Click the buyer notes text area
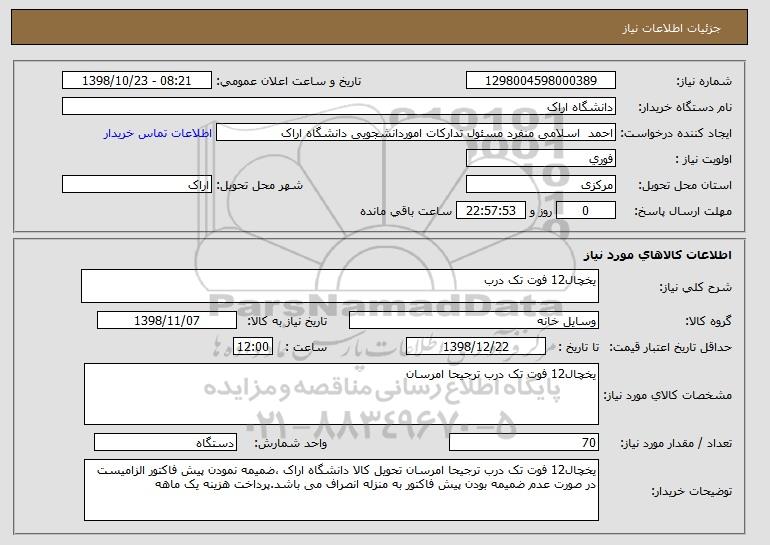This screenshot has width=770, height=545. [x=341, y=490]
